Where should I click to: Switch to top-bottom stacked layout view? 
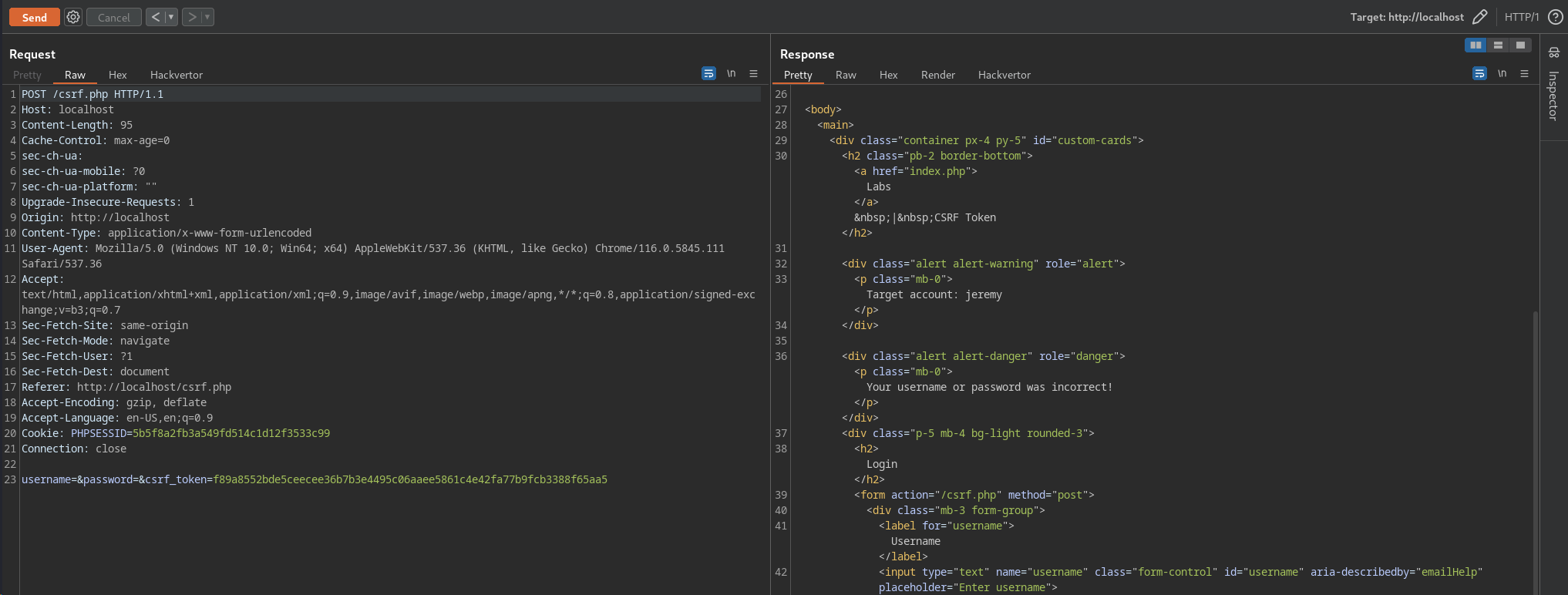click(x=1498, y=45)
